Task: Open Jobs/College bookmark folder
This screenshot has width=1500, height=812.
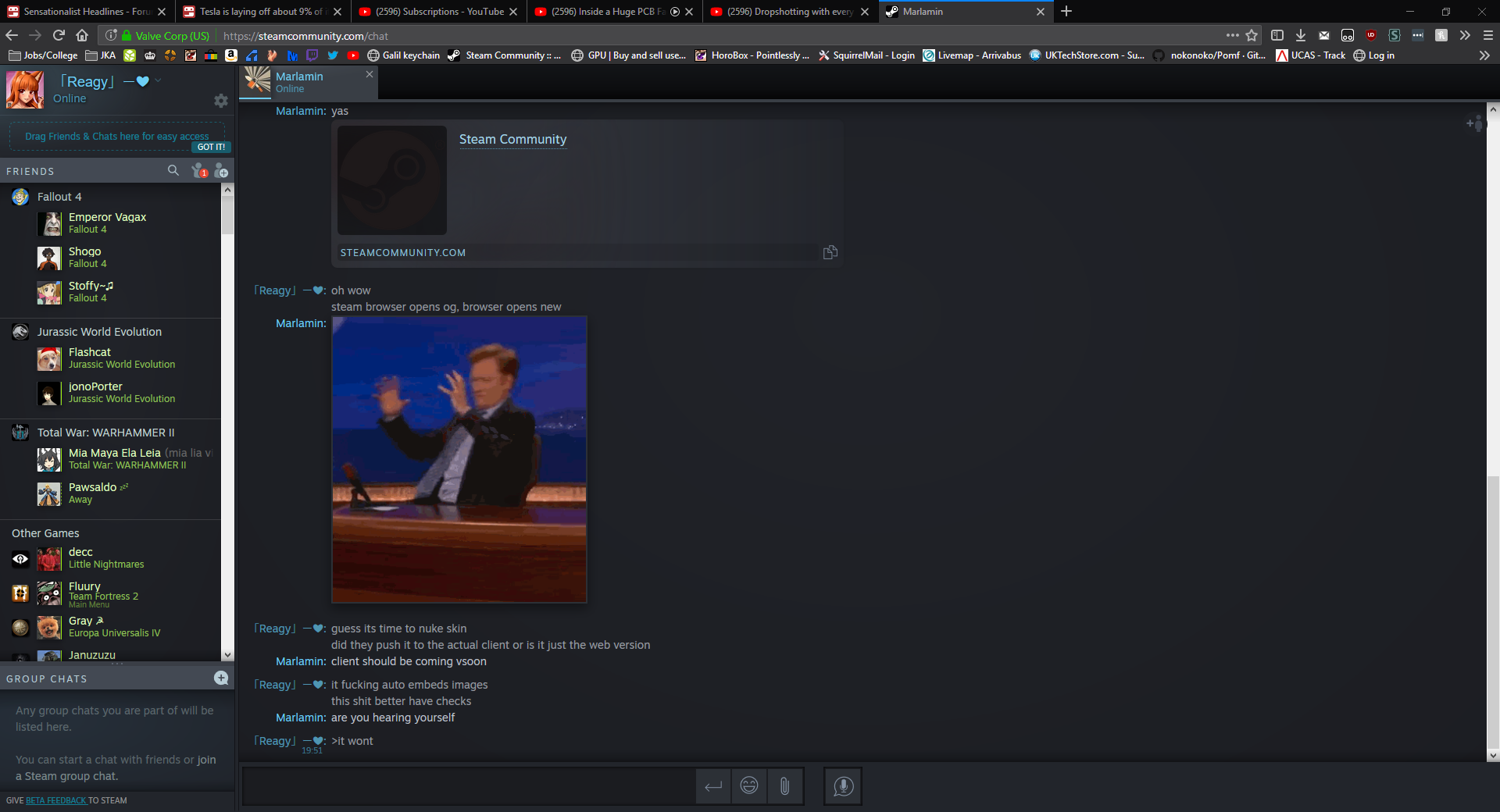Action: [x=44, y=55]
